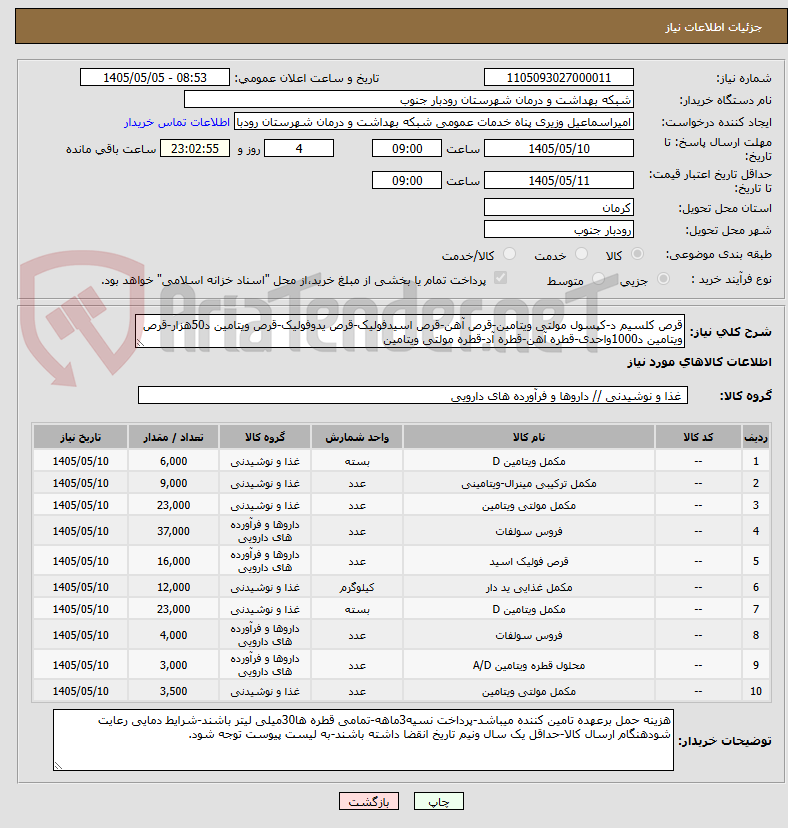Click the remaining time field 23:02:55
Screen dimensions: 788x828
click(195, 148)
